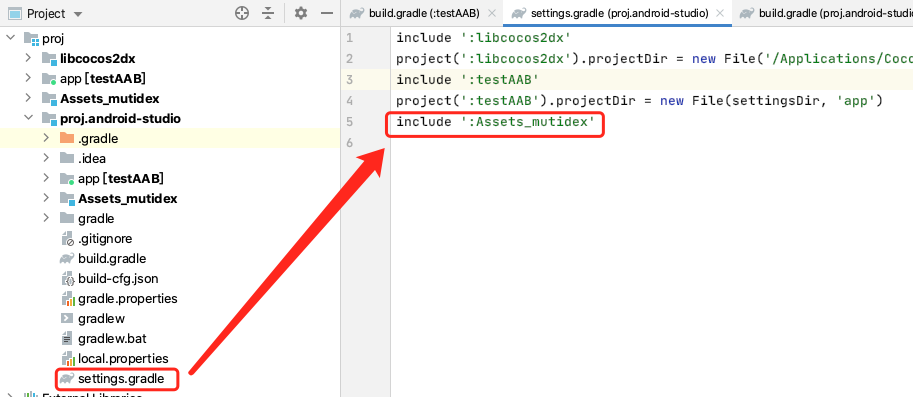The image size is (913, 397).
Task: Click gradlew terminal script icon
Action: tap(67, 318)
